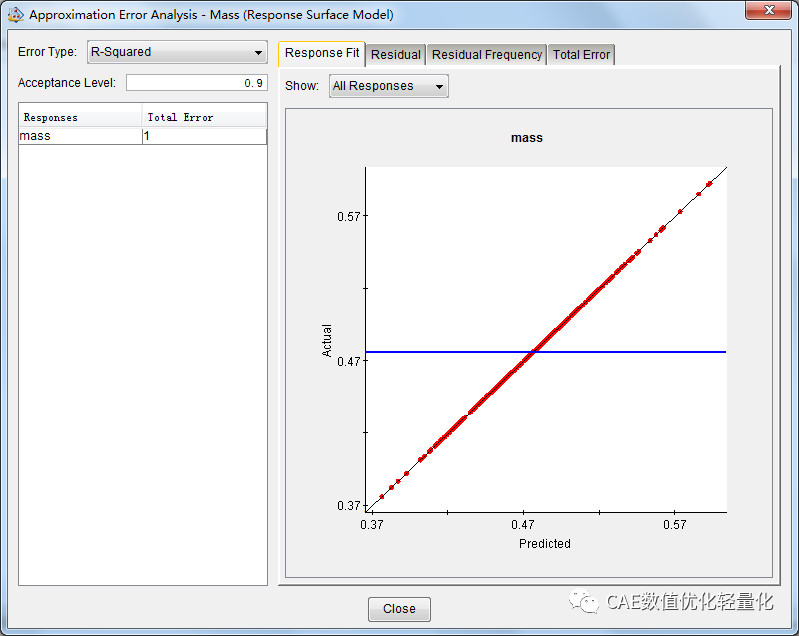Close the dialog with the X button
Screen dimensions: 799x636
pos(769,10)
